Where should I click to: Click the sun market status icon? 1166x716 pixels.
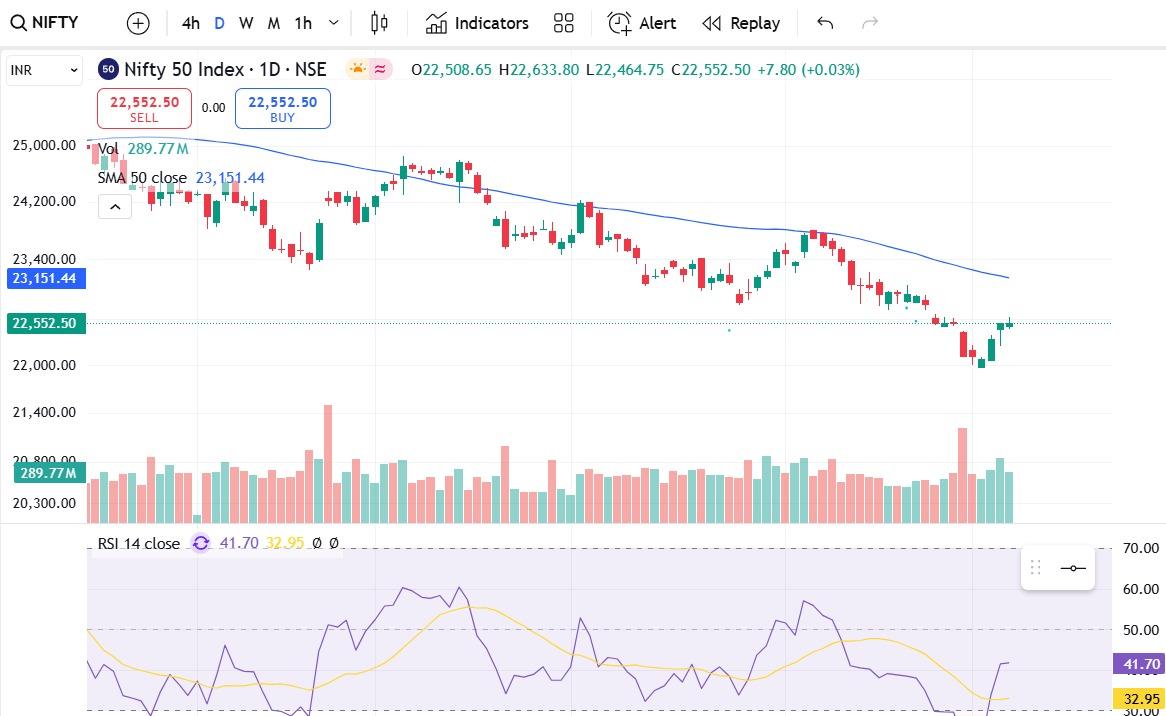coord(358,70)
